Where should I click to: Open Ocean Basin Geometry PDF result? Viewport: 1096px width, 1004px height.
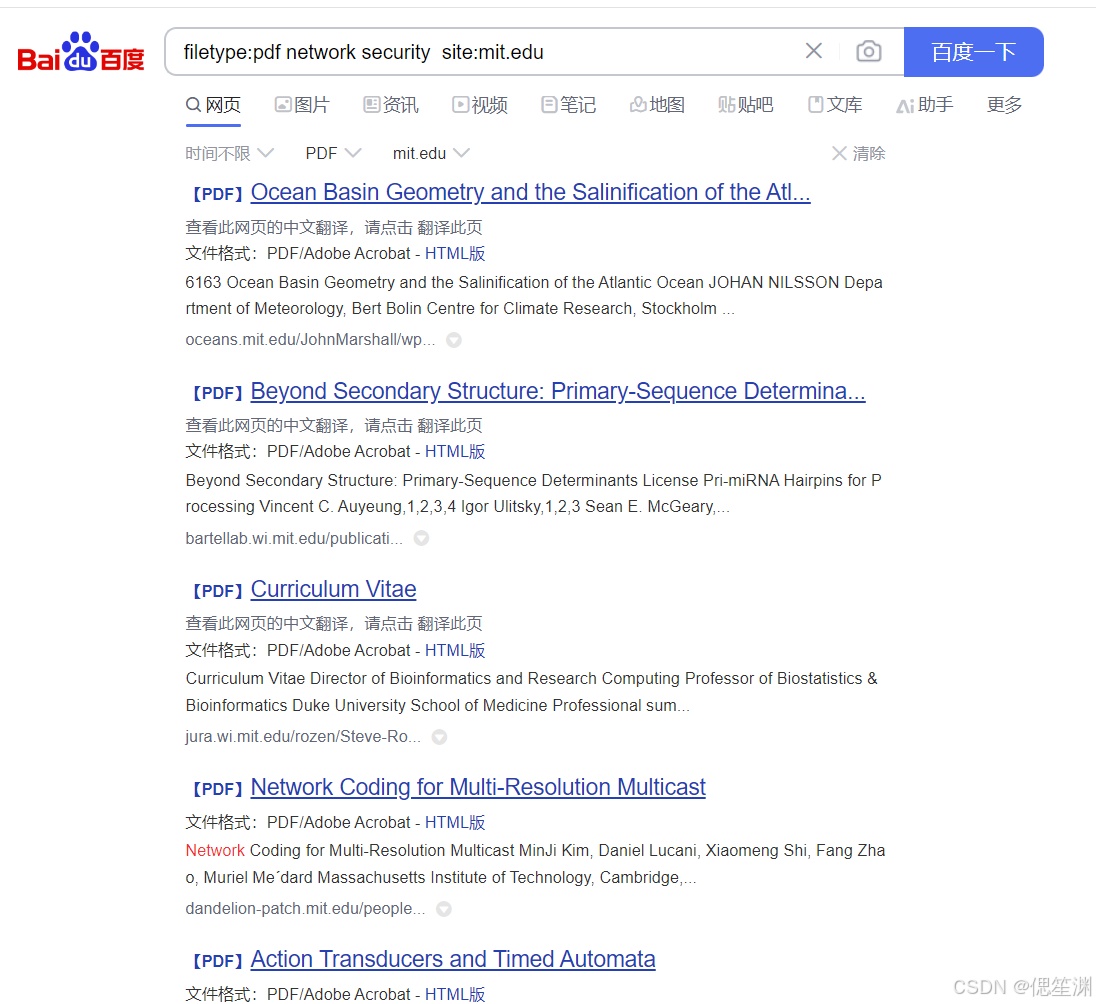[x=531, y=192]
